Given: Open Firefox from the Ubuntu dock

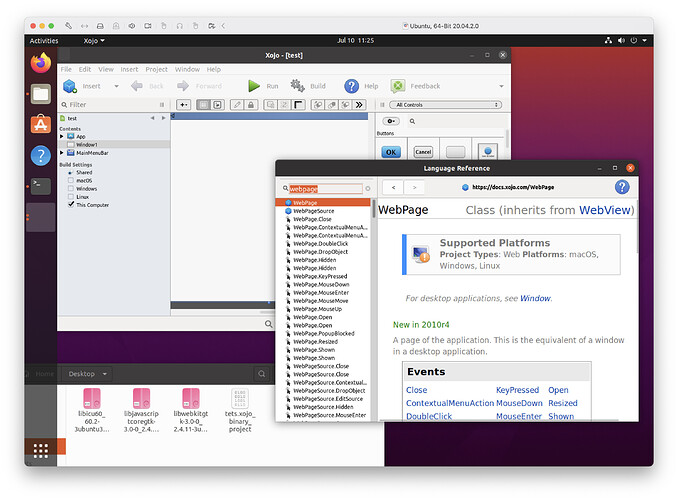Looking at the screenshot, I should tap(41, 63).
